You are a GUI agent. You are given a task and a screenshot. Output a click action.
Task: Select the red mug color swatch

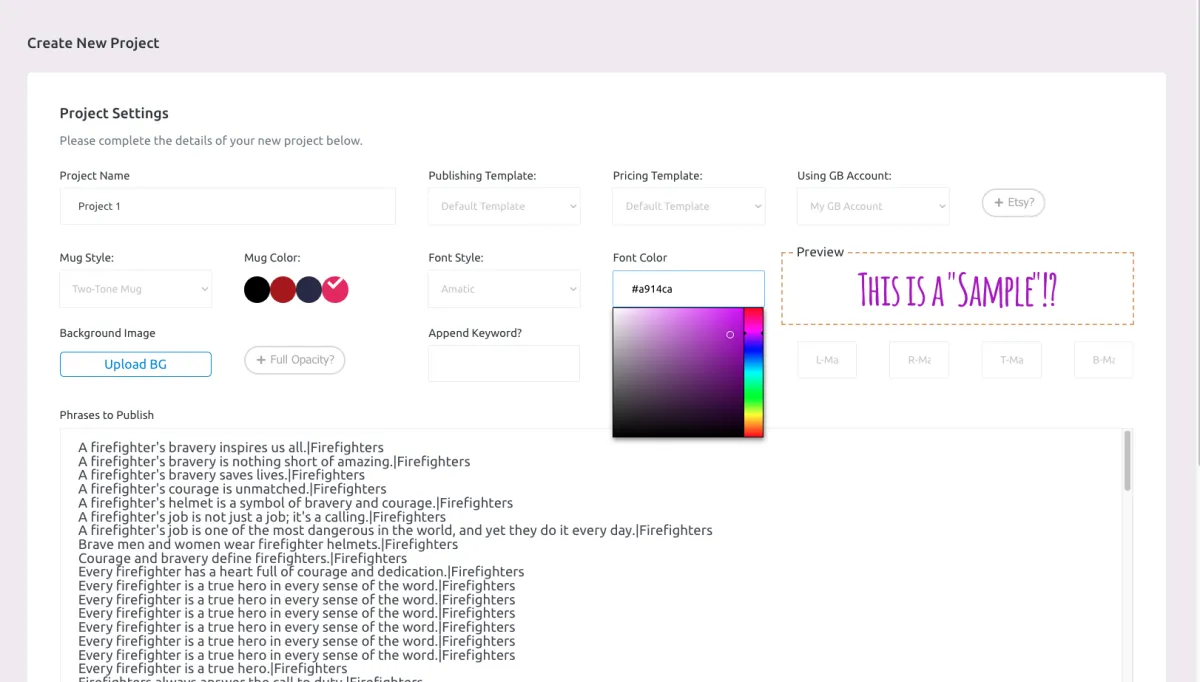coord(283,290)
